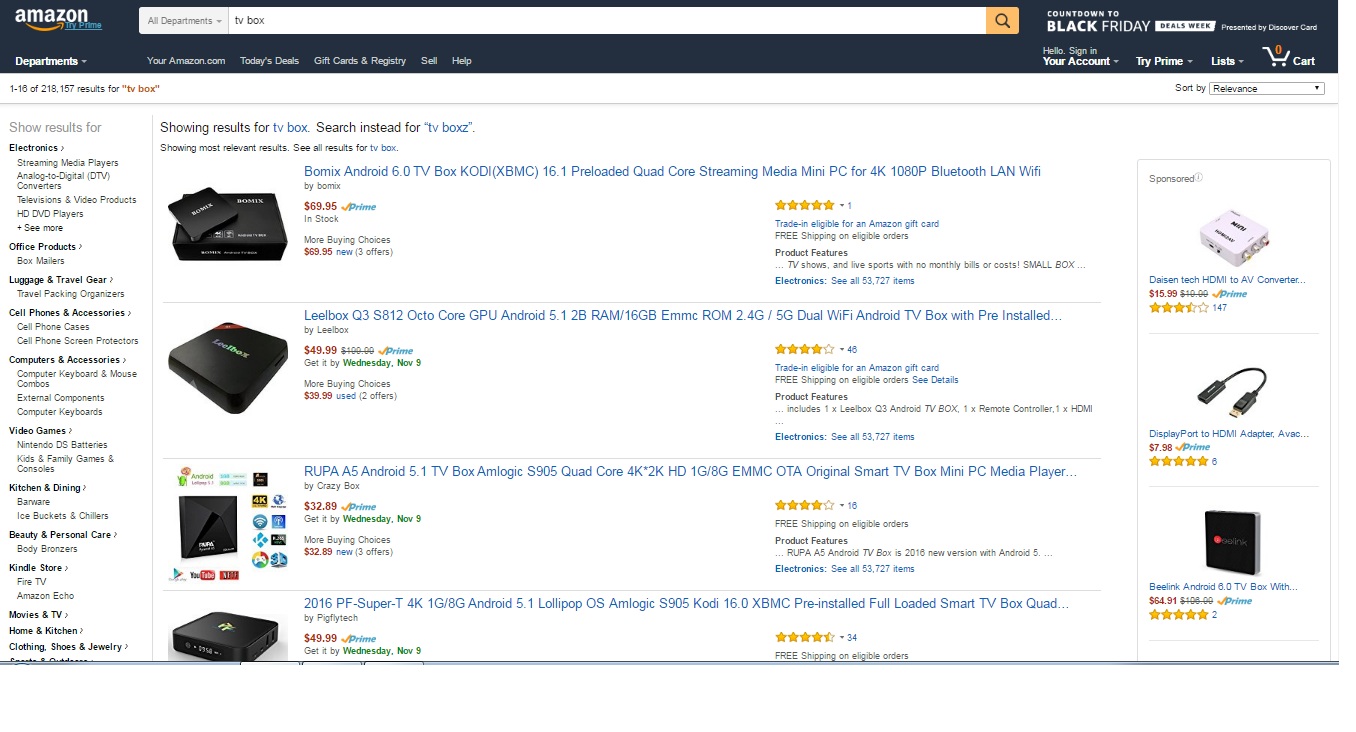Screen dimensions: 1356x732
Task: Click the Sponsored info icon
Action: (x=1199, y=178)
